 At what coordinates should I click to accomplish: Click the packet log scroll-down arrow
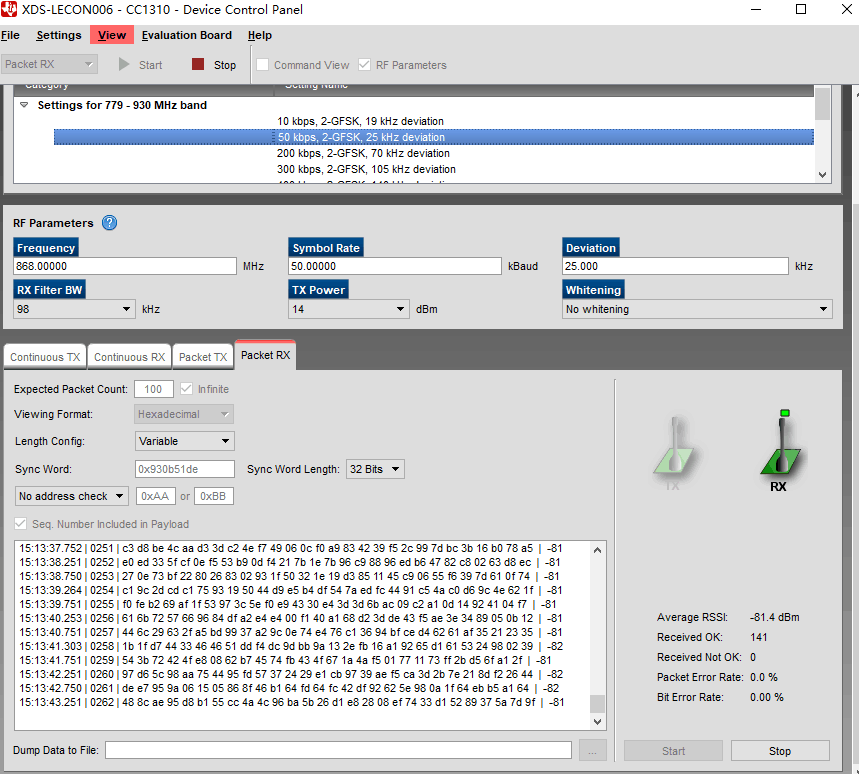point(598,722)
